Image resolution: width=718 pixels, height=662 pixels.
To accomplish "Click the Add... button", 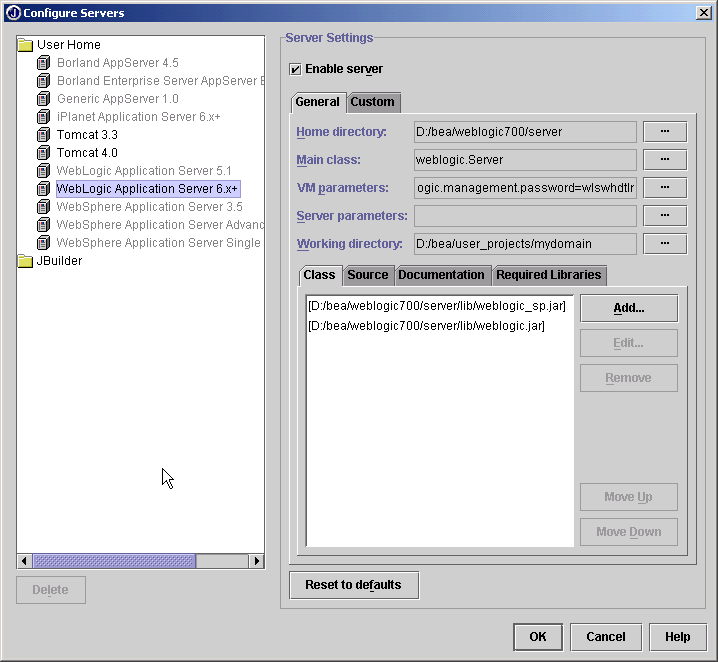I will click(x=629, y=308).
